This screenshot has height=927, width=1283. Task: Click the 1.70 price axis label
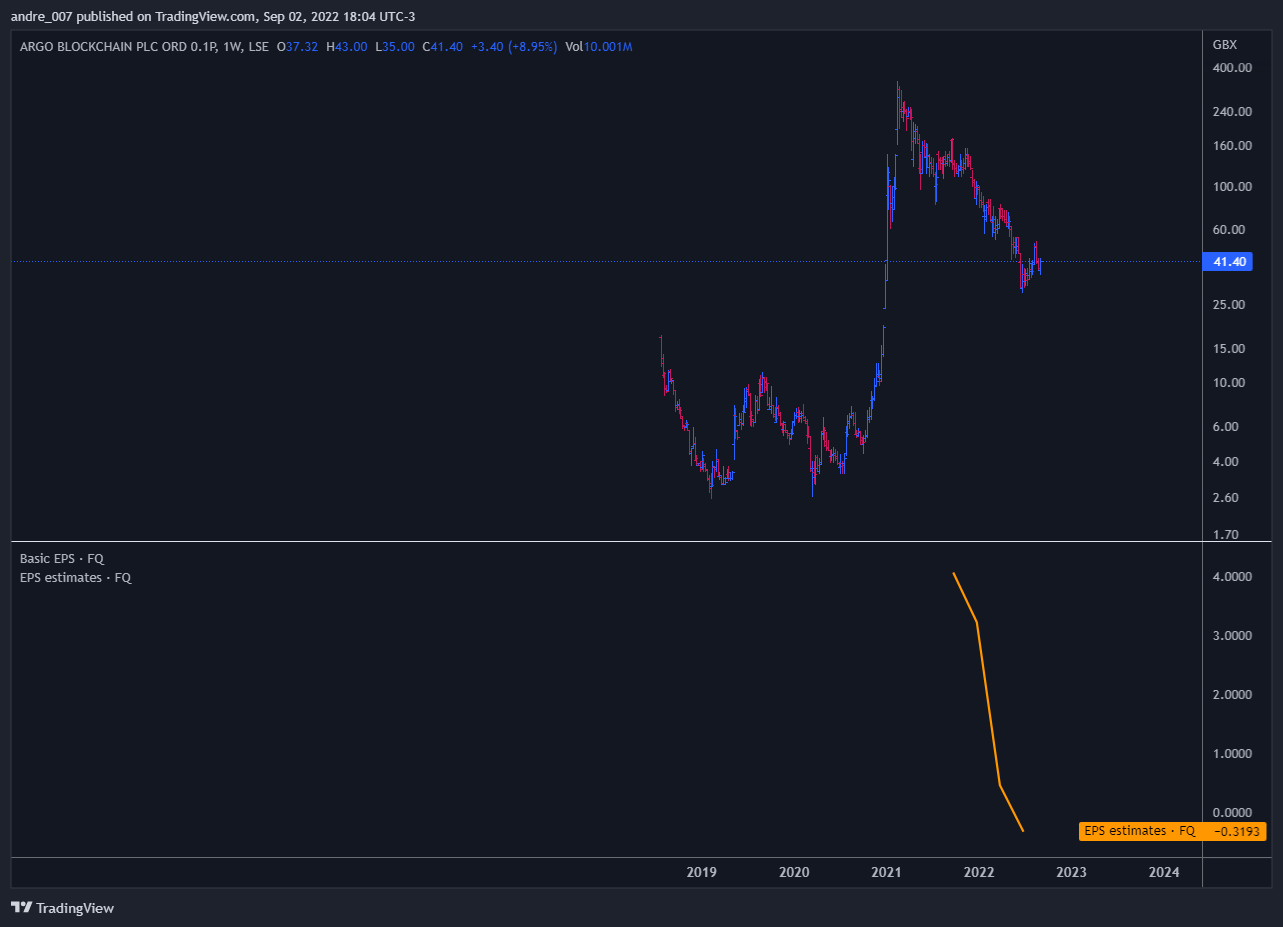click(x=1226, y=535)
